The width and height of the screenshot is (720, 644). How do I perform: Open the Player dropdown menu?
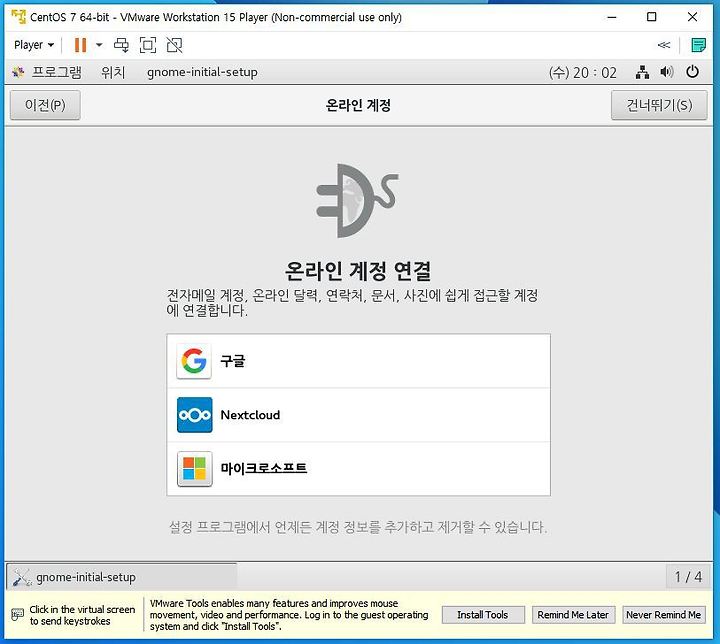coord(34,45)
